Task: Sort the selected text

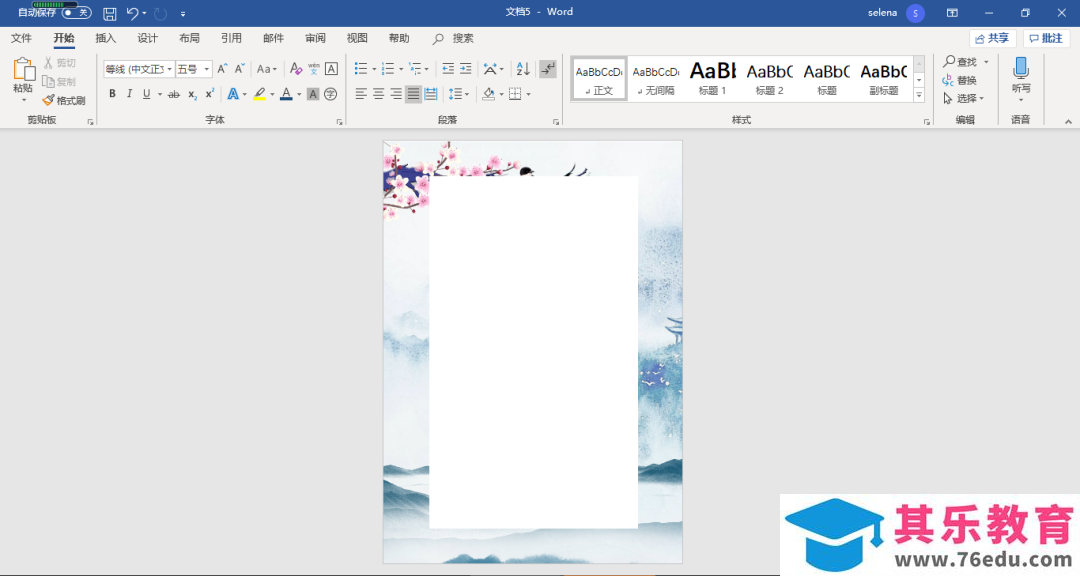Action: 523,69
